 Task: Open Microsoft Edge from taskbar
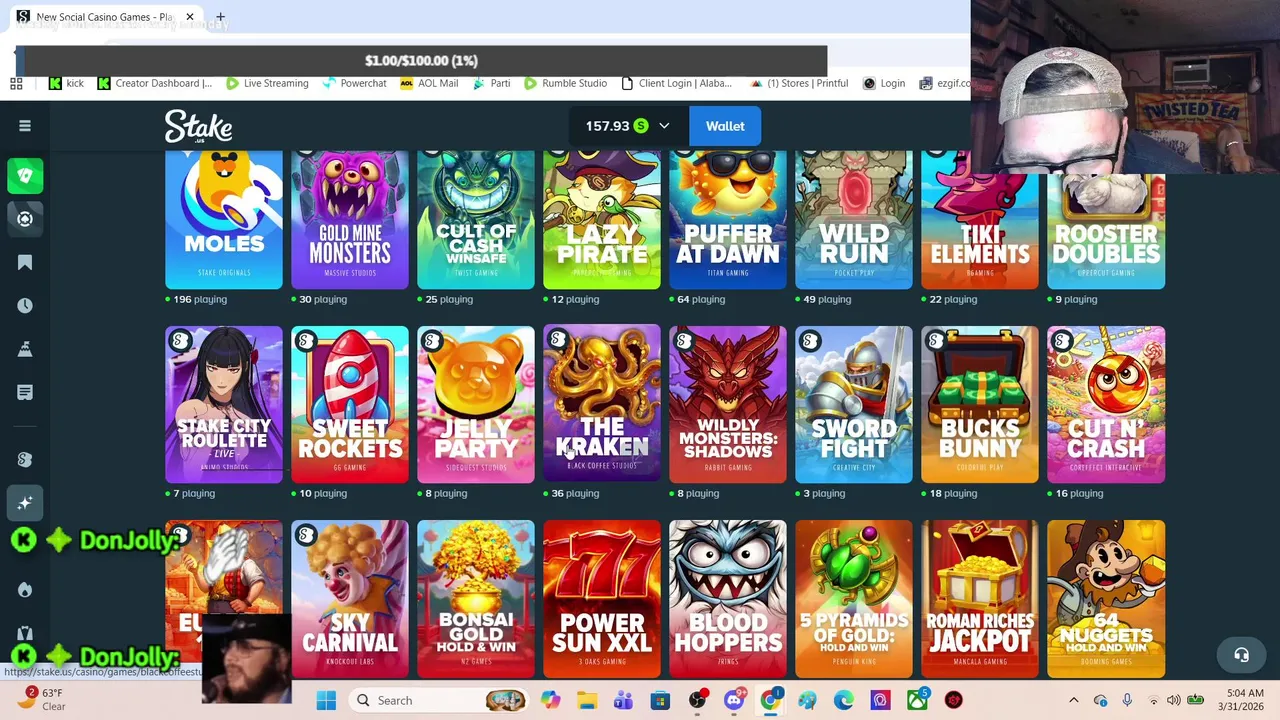(844, 701)
